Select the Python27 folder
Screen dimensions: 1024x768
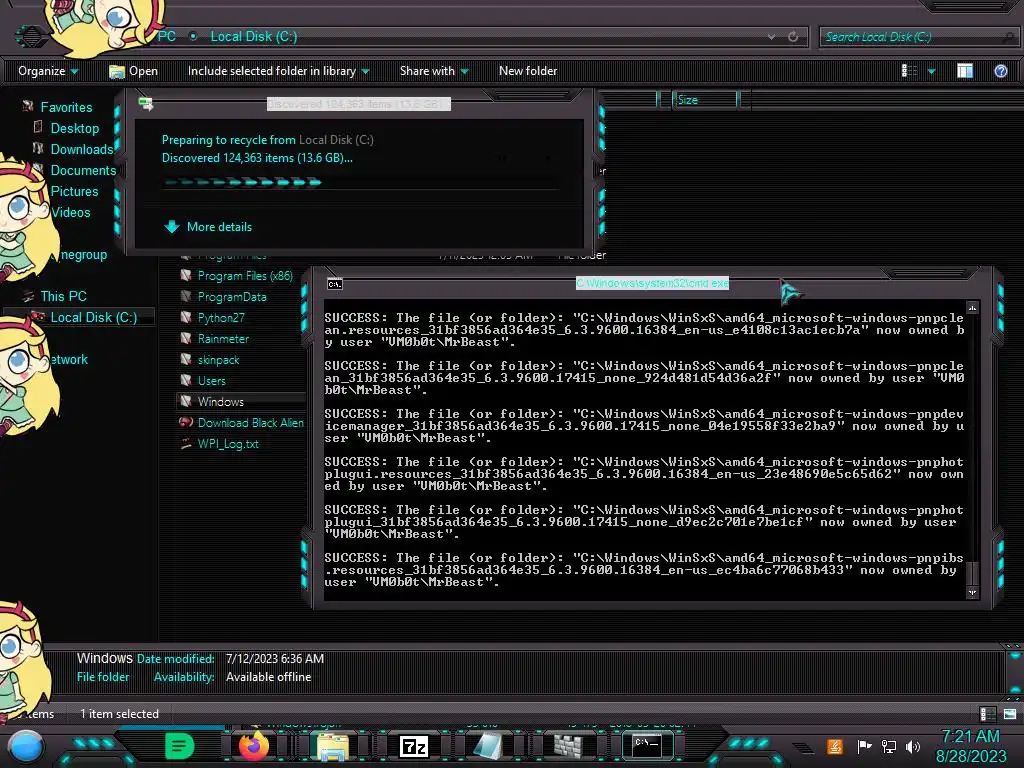coord(221,317)
